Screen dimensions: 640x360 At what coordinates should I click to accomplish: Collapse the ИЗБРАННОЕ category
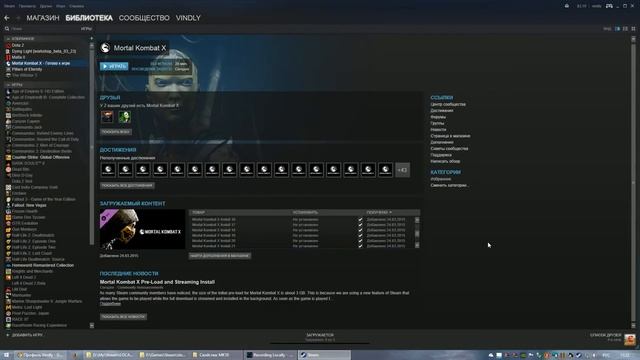(x=8, y=39)
